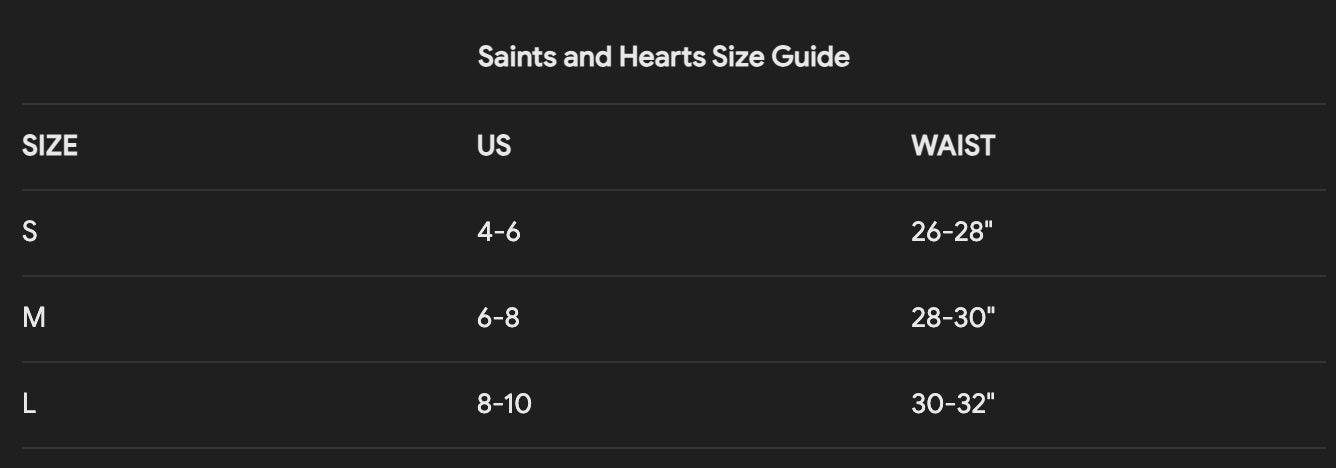Select the SIZE column header
The height and width of the screenshot is (468, 1336).
[x=50, y=146]
